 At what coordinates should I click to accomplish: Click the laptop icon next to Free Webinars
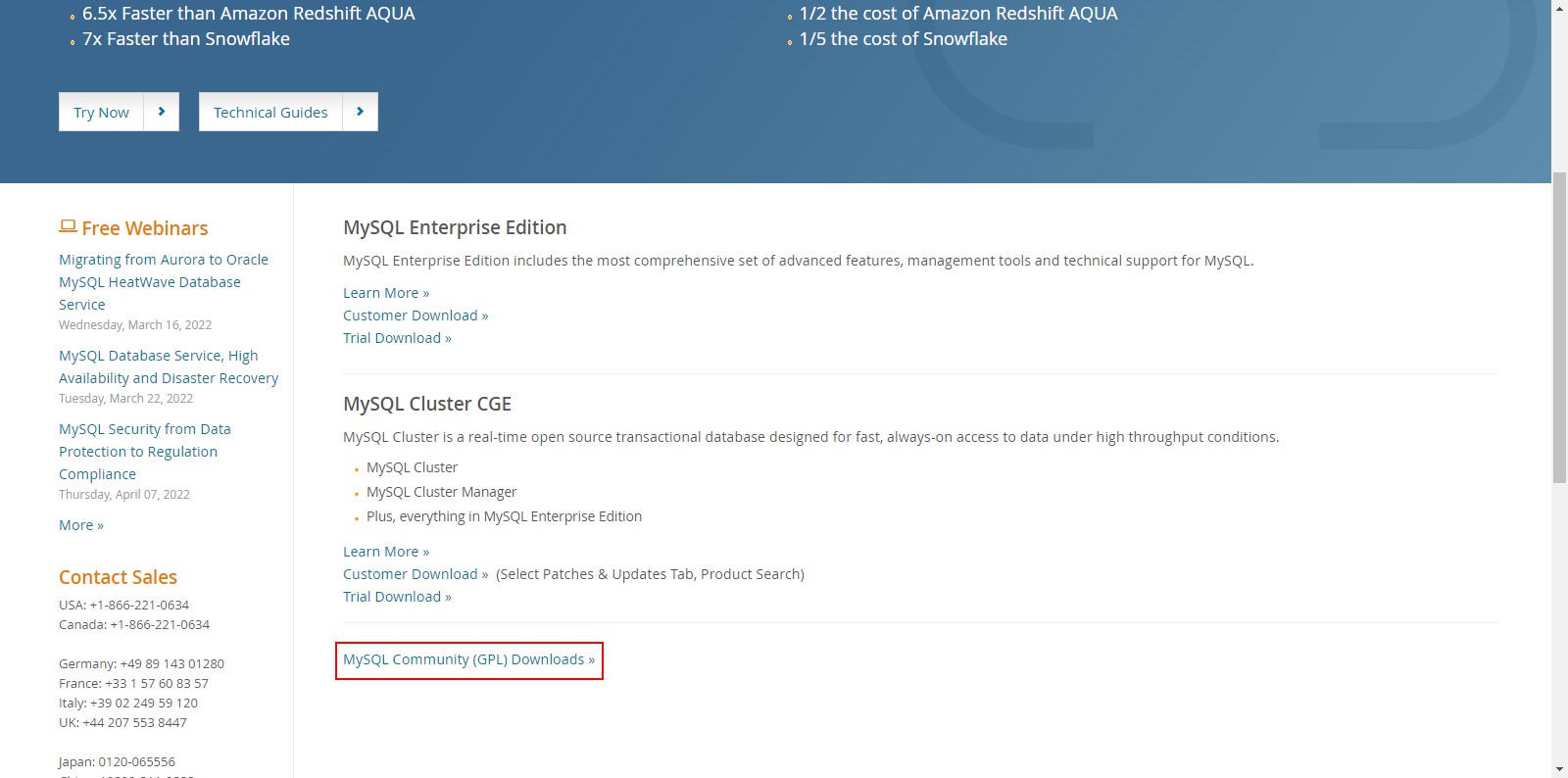coord(68,226)
